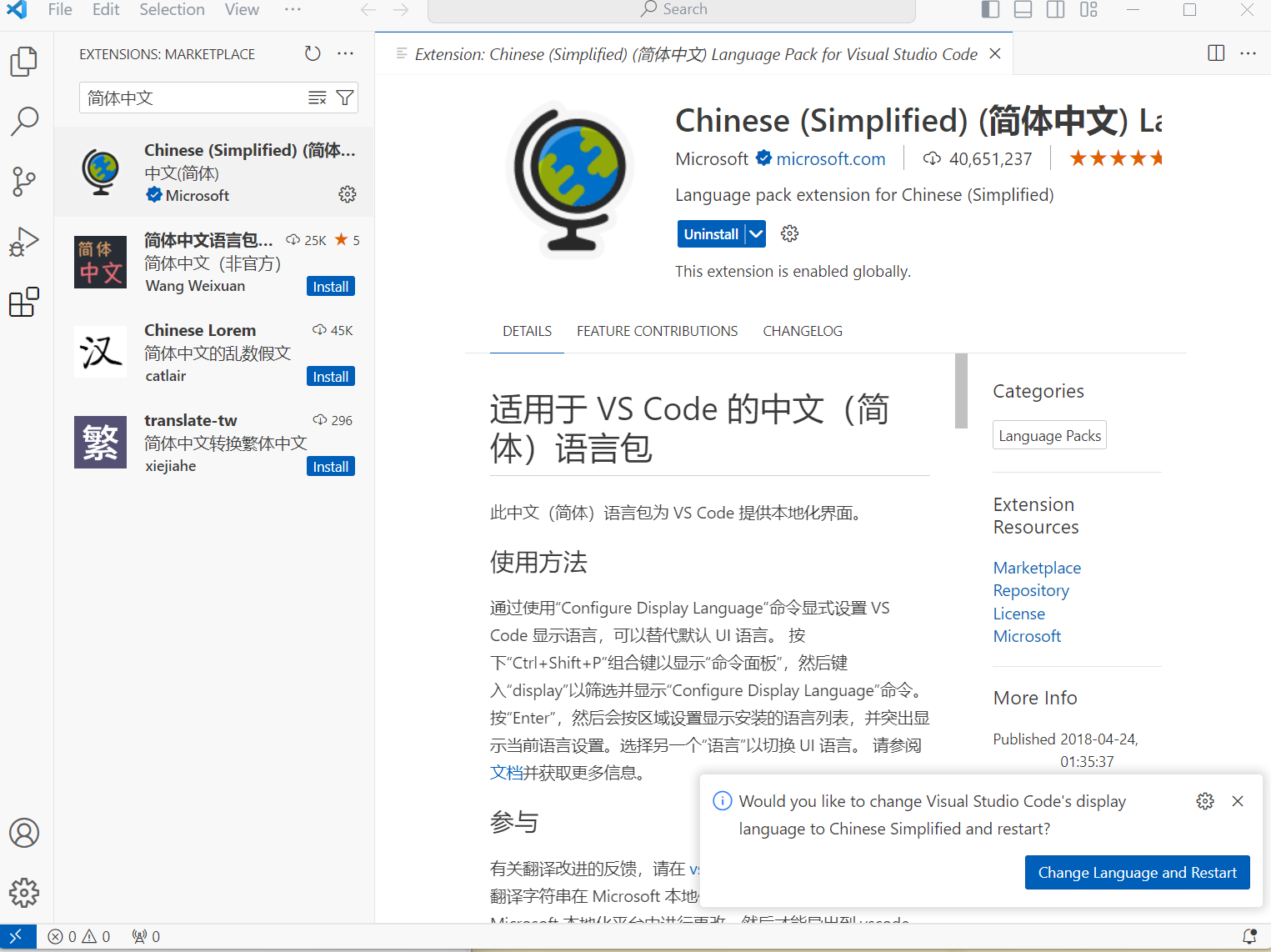Open the title bar overflow menu ellipsis

[x=293, y=9]
